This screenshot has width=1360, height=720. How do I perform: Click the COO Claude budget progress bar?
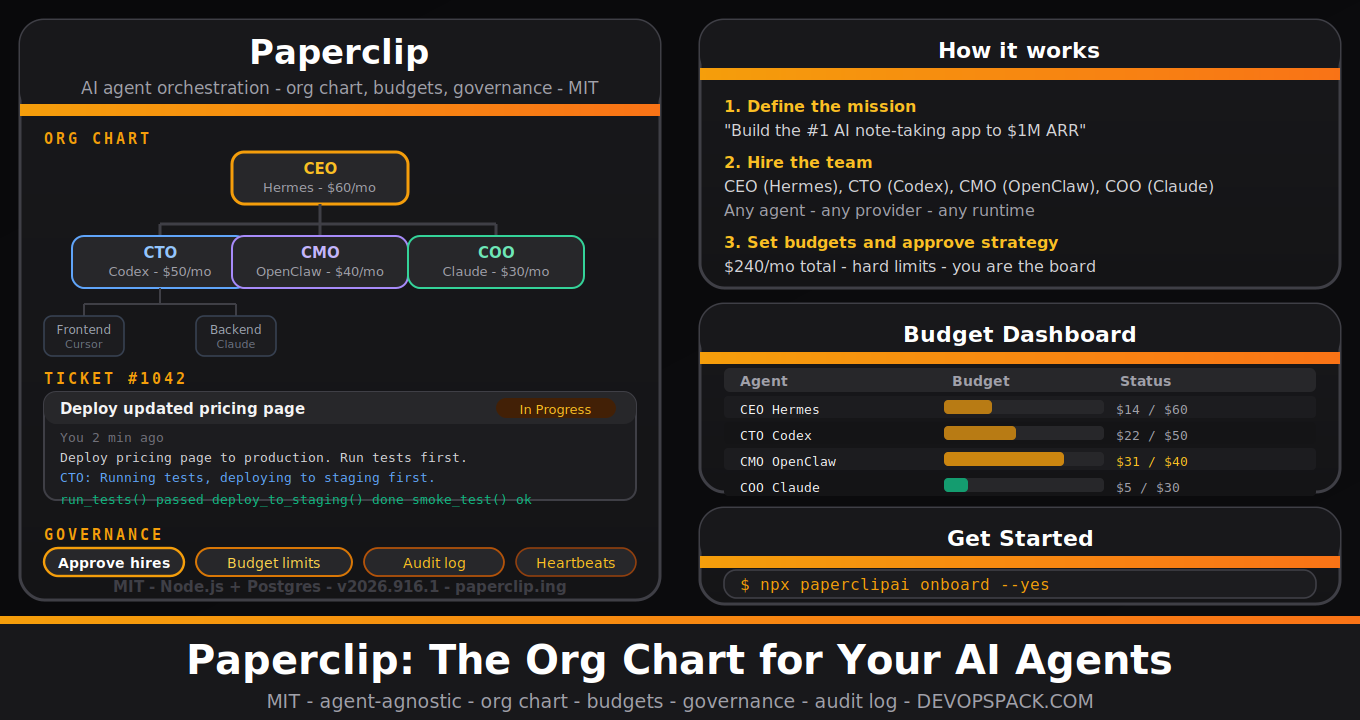point(1024,485)
